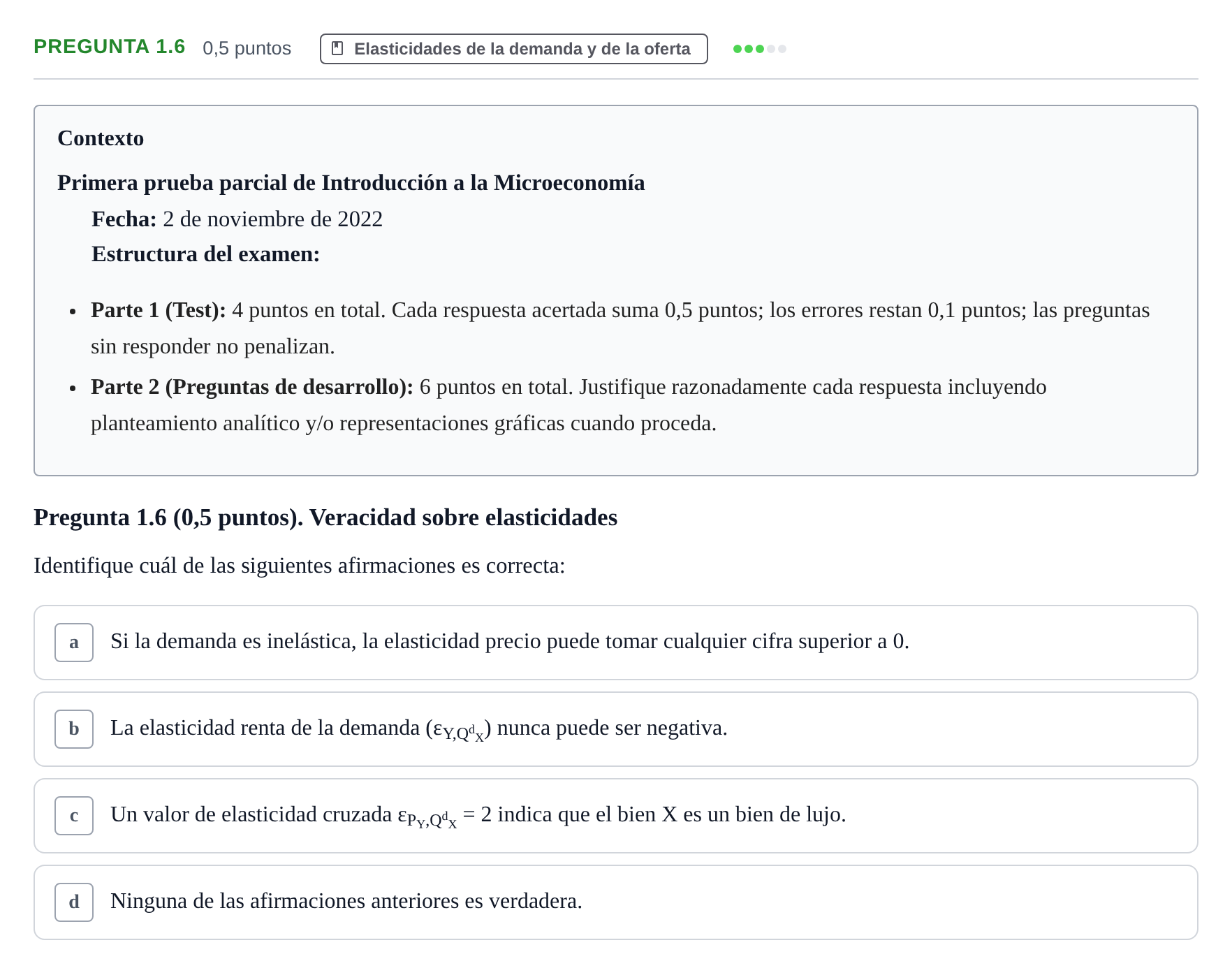Choose 'Ninguna de las afirmaciones anteriores' answer
This screenshot has height=975, width=1232.
click(x=346, y=901)
